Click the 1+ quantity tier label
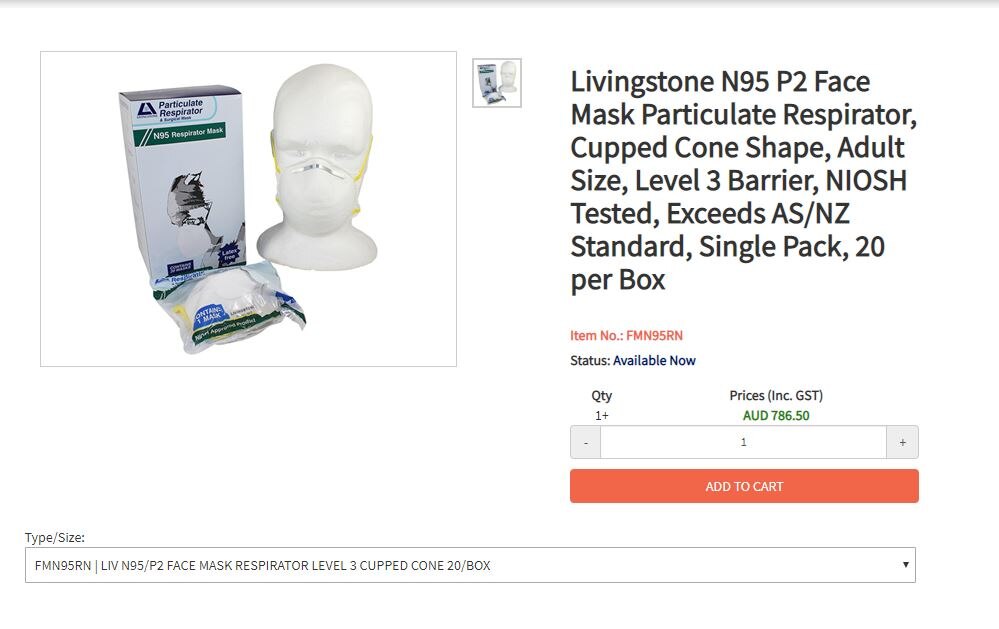The width and height of the screenshot is (999, 629). (601, 416)
